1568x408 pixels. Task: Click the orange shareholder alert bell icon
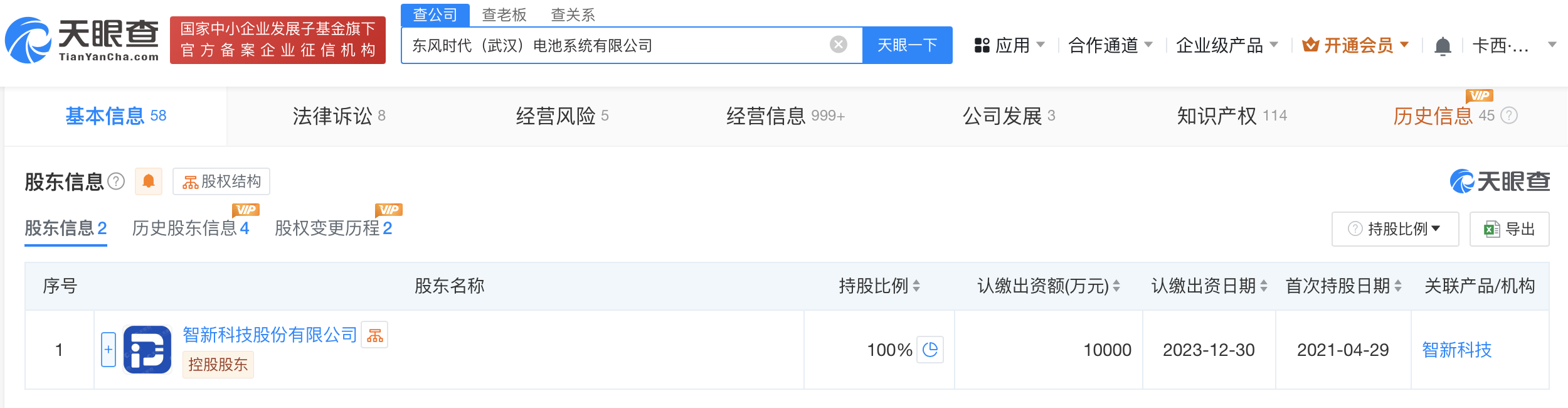tap(149, 181)
